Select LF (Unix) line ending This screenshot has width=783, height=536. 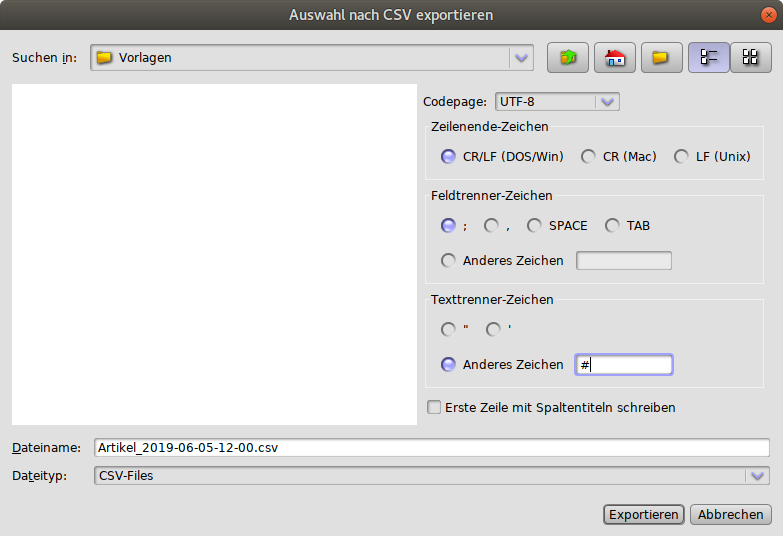point(681,157)
